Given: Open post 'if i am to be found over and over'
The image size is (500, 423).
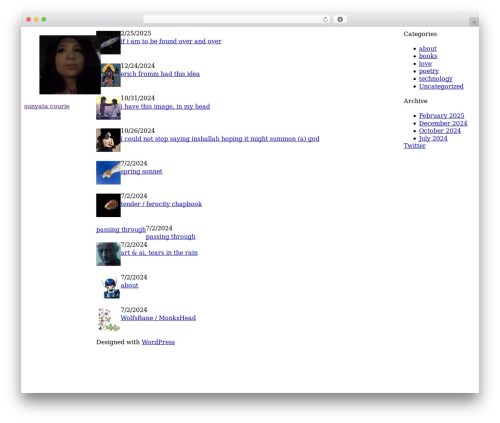Looking at the screenshot, I should click(x=171, y=41).
